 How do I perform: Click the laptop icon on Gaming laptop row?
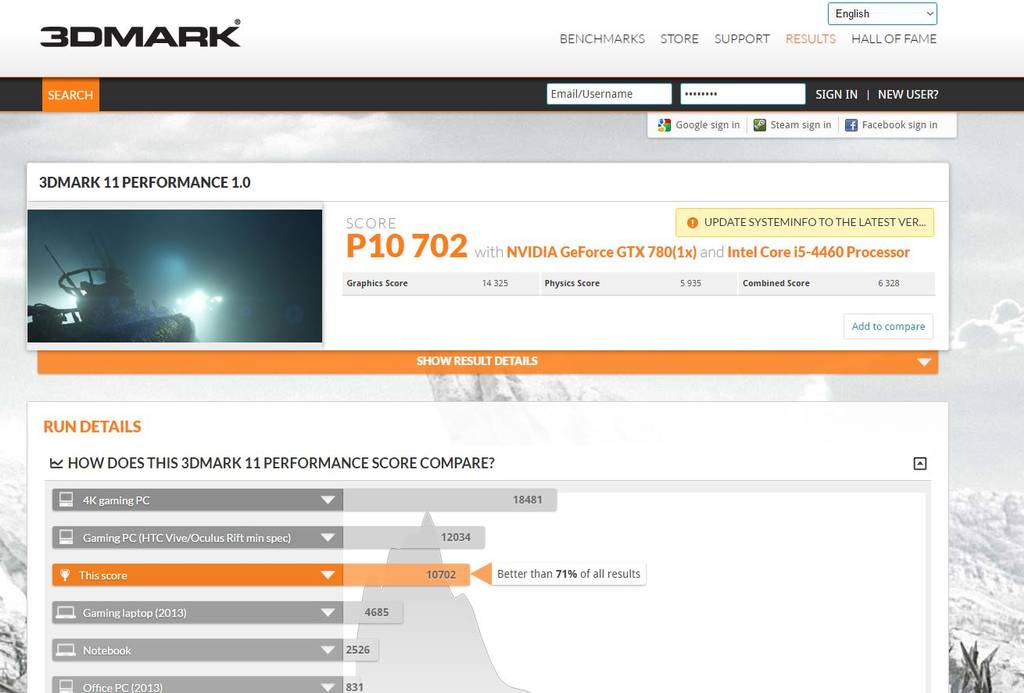[x=66, y=612]
